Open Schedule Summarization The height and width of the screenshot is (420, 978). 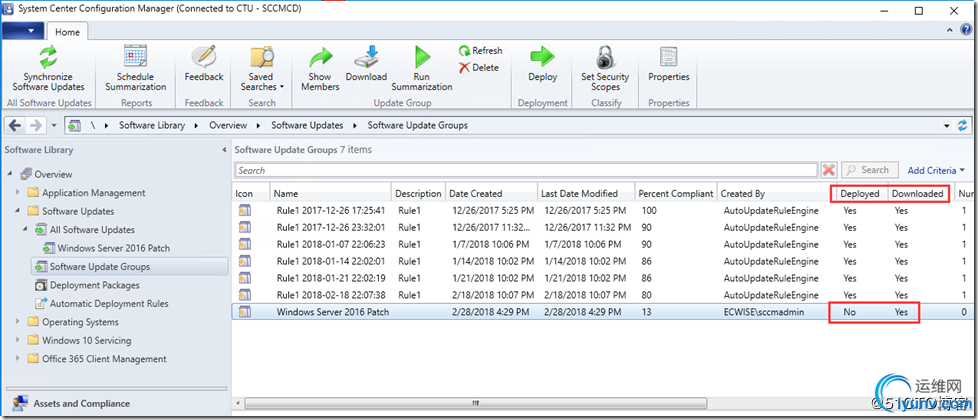[135, 69]
